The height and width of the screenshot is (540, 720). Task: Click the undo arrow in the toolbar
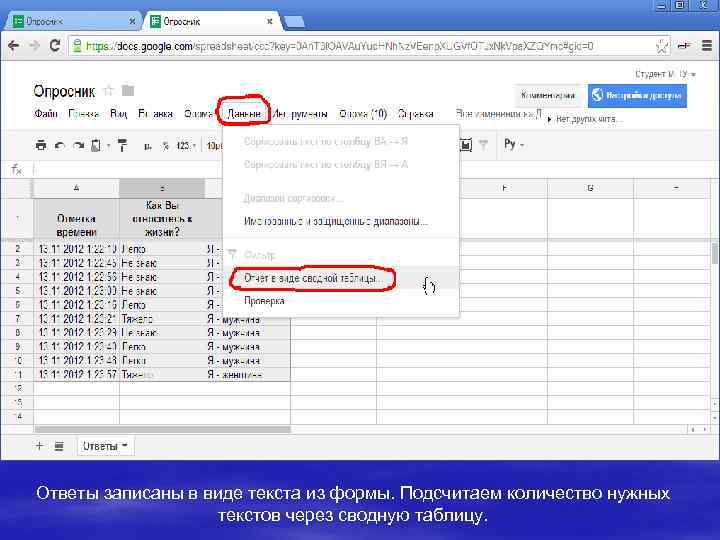tap(60, 146)
